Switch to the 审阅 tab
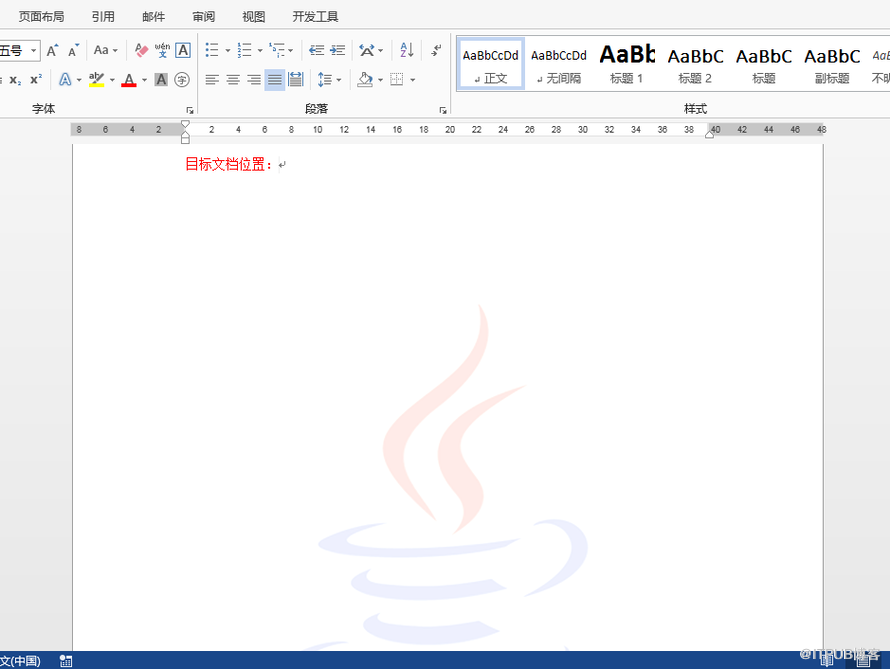 [204, 17]
